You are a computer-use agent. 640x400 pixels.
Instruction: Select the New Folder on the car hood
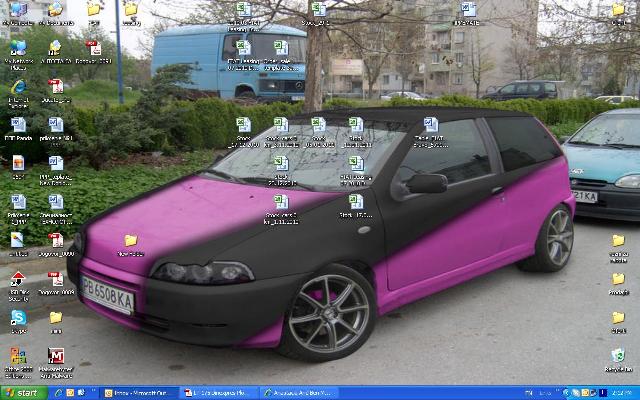tap(130, 242)
